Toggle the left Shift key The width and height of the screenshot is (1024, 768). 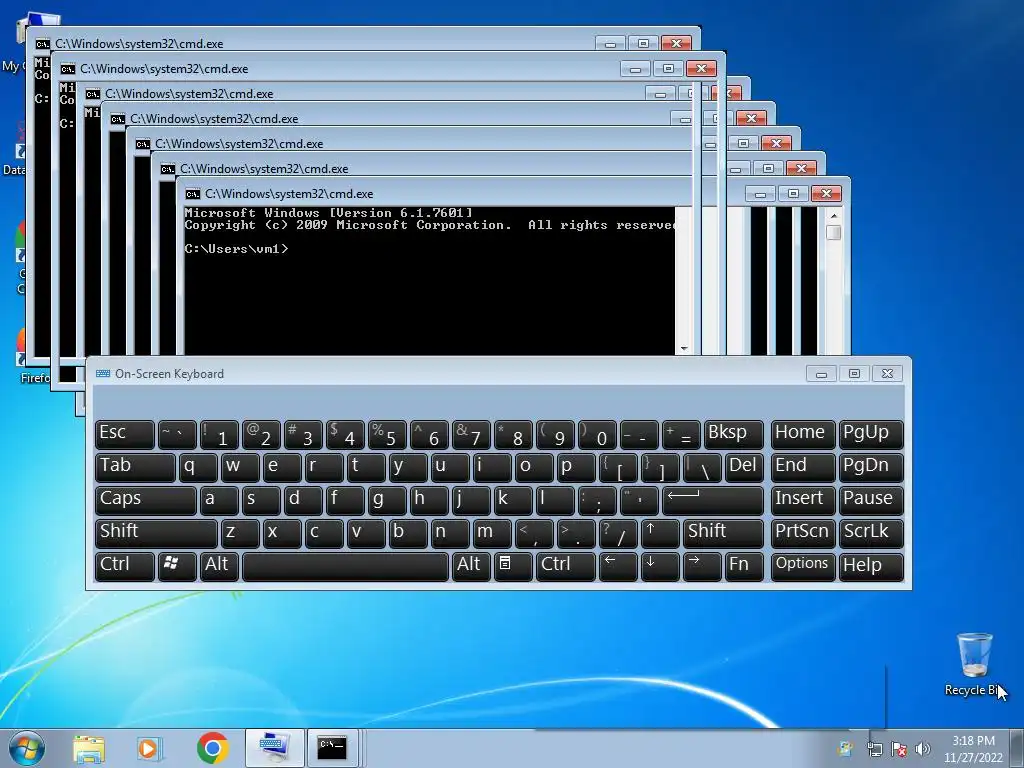coord(156,532)
